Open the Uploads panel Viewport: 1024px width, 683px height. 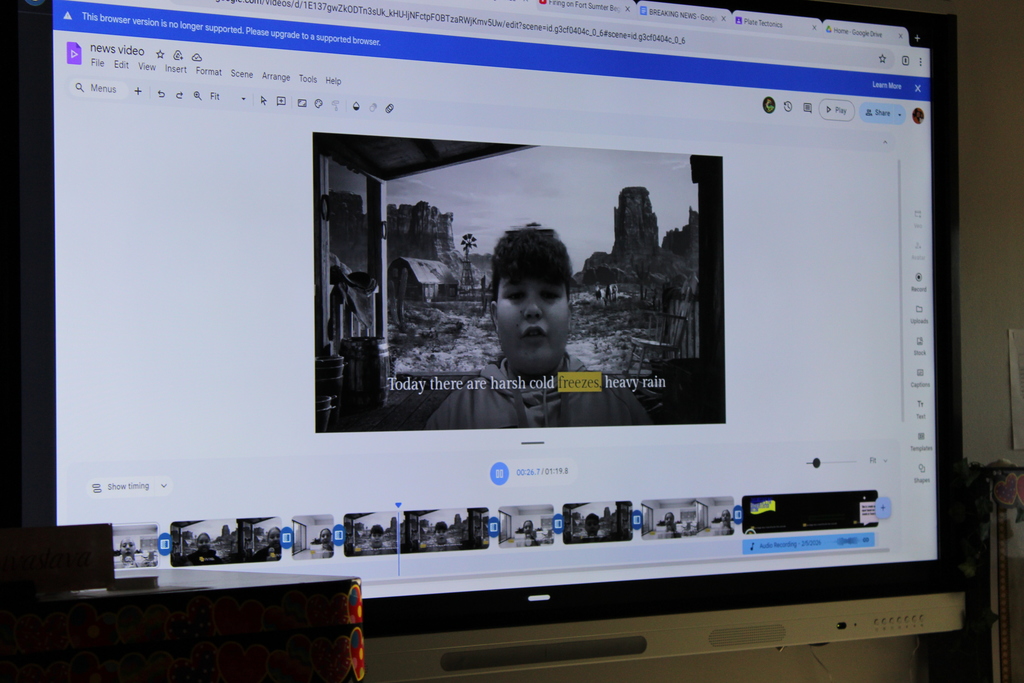coord(918,310)
